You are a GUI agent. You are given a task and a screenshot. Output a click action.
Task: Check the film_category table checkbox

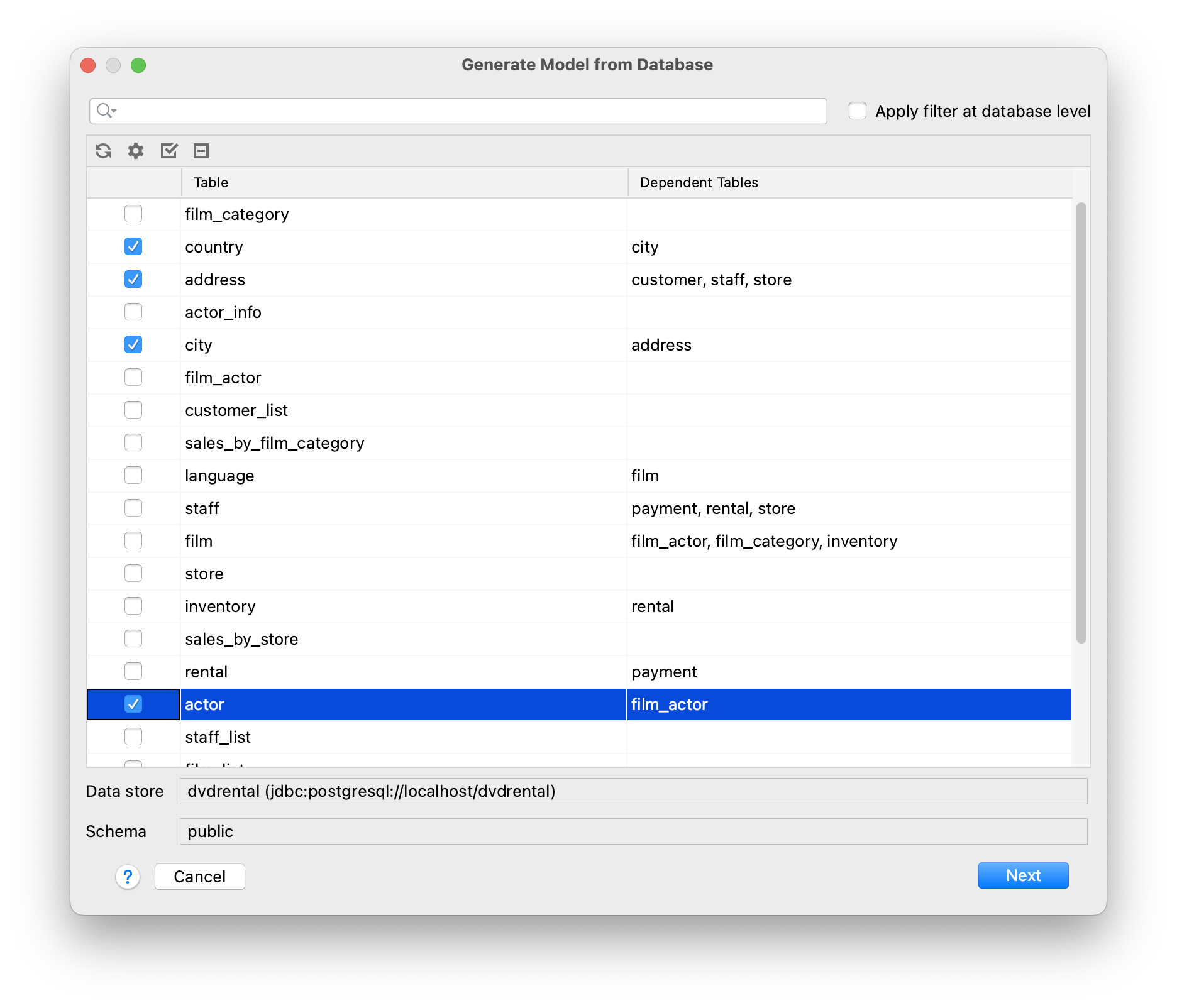[133, 214]
